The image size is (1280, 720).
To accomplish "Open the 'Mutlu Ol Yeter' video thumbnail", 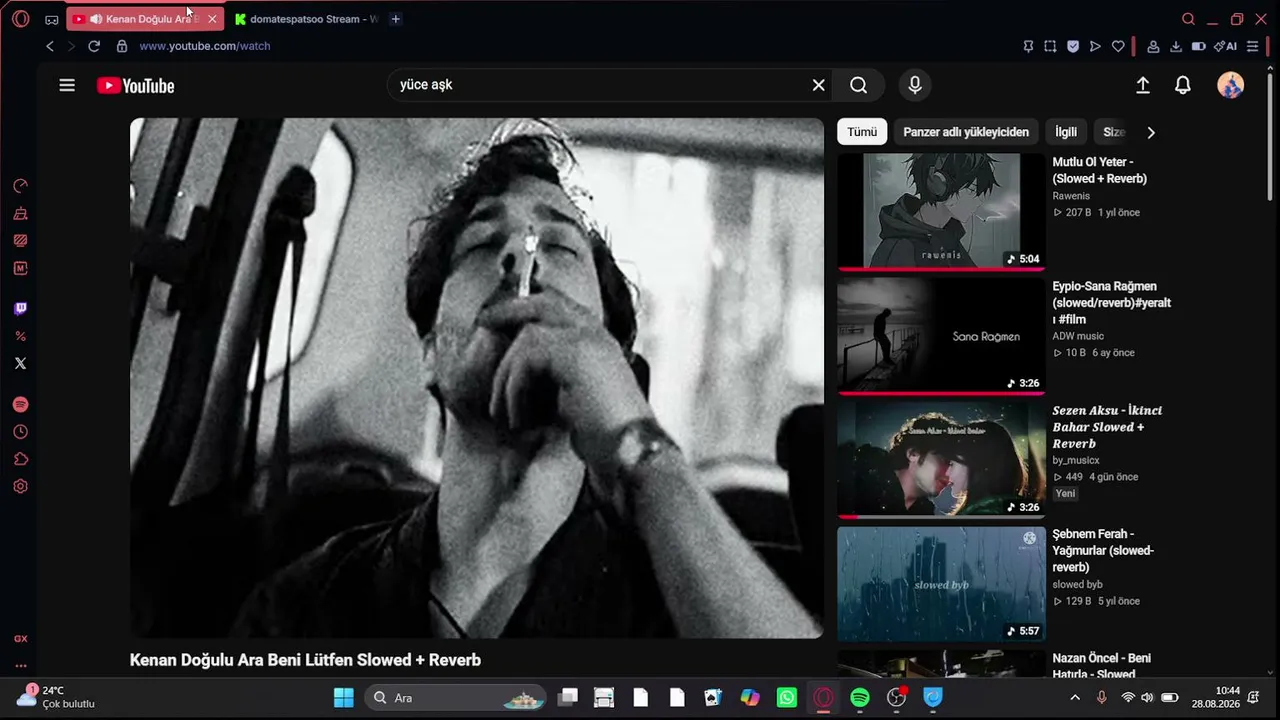I will tap(941, 211).
